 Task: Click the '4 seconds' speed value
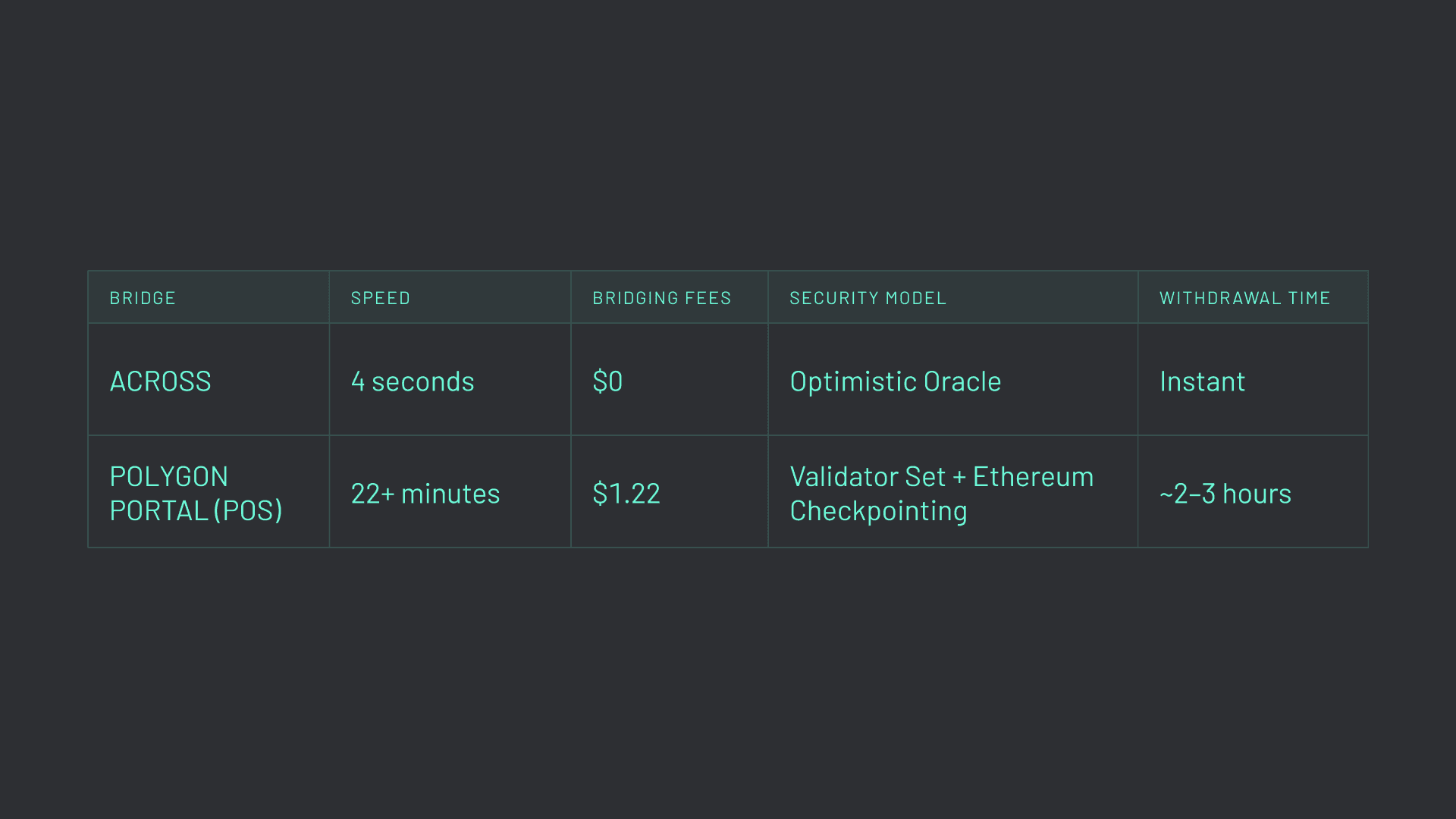tap(413, 381)
